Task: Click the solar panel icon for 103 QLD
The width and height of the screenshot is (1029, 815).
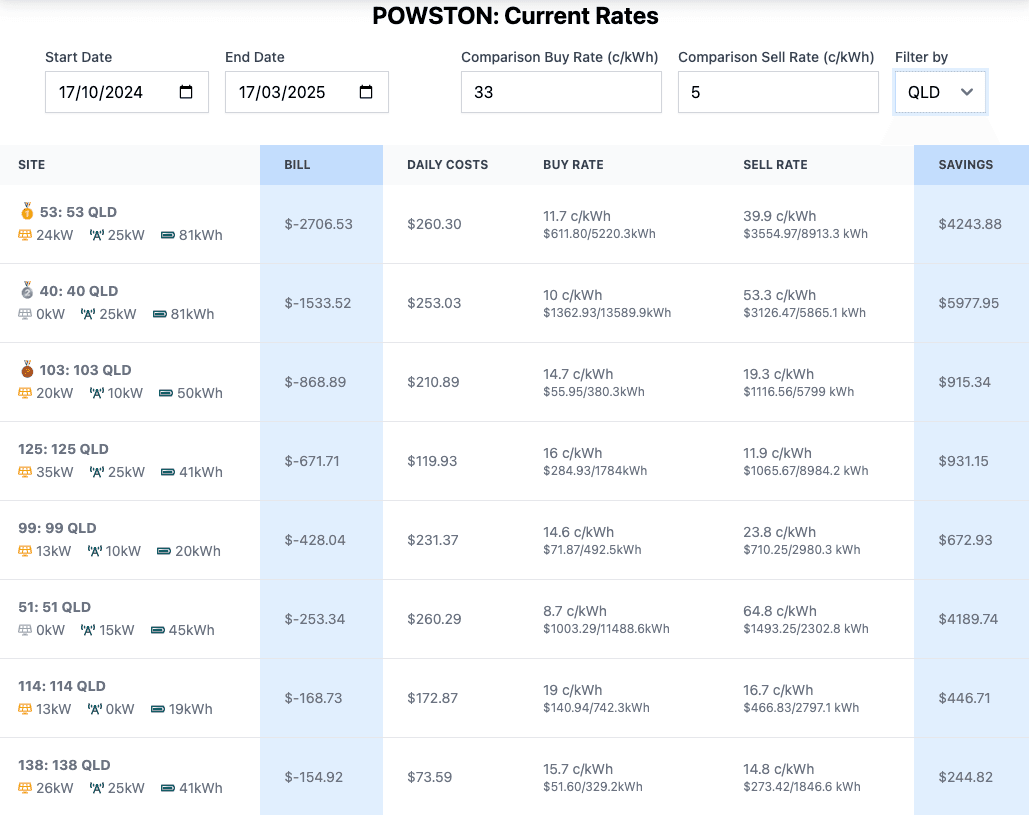Action: [25, 393]
